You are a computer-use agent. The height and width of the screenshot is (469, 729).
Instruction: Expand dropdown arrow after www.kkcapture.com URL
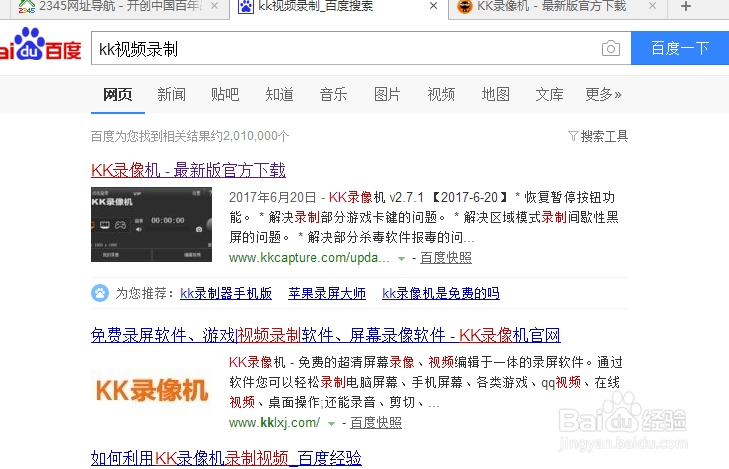coord(401,258)
